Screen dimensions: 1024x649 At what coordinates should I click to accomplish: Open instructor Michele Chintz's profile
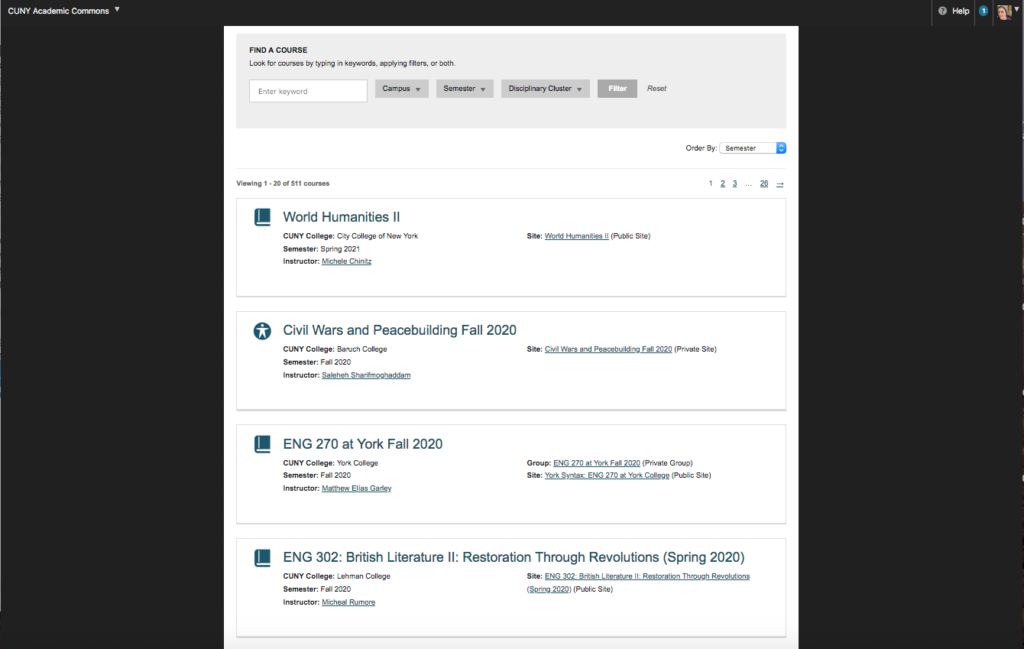pos(348,261)
